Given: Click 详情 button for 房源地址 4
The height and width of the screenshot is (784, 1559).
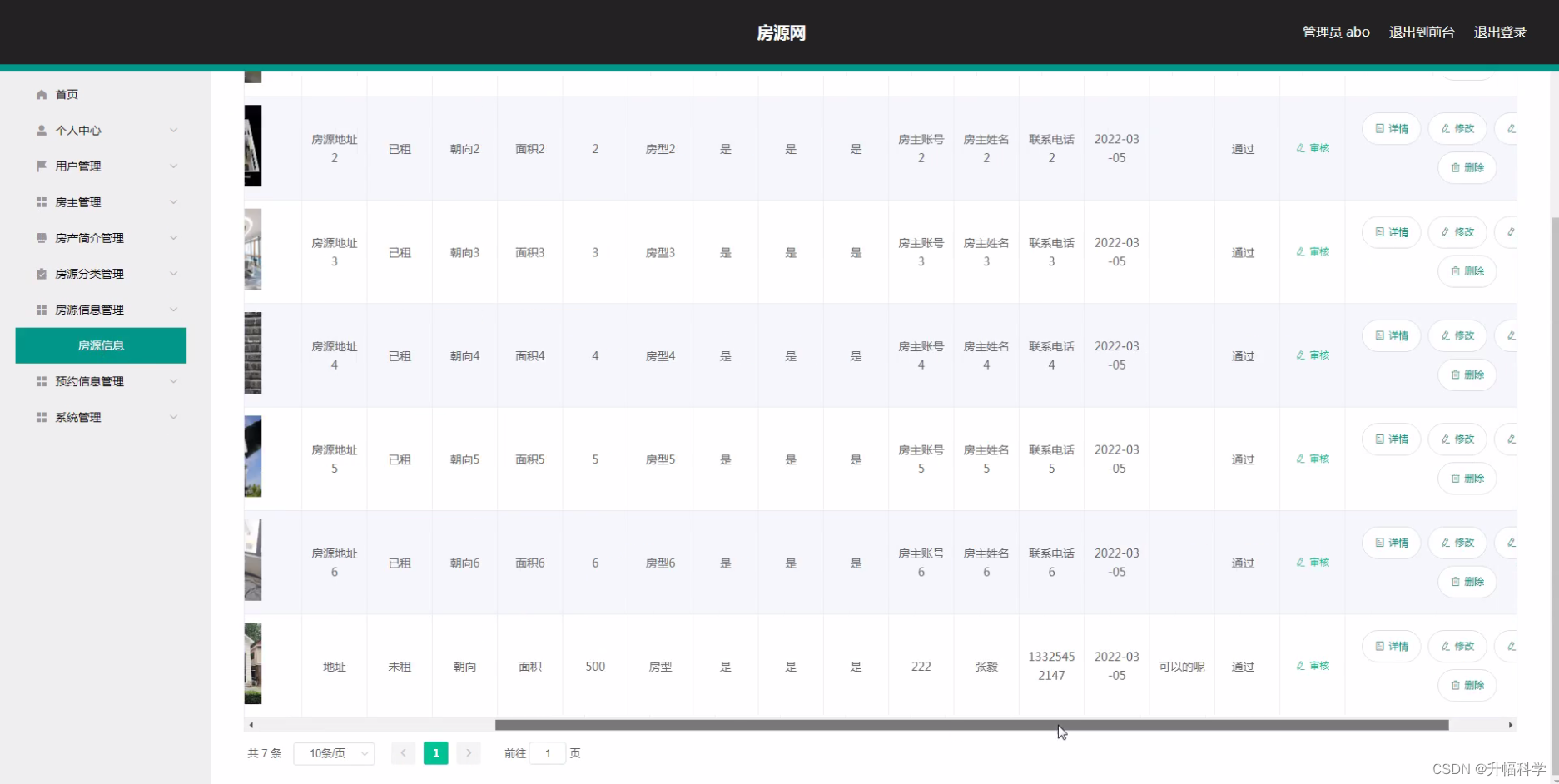Looking at the screenshot, I should [1392, 335].
